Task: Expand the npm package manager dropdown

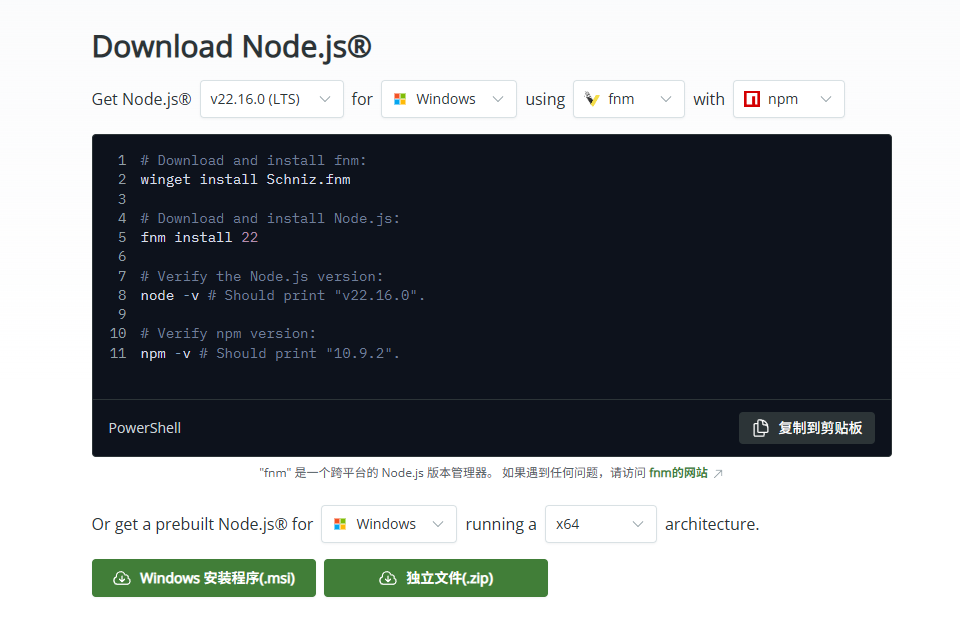Action: click(x=788, y=99)
